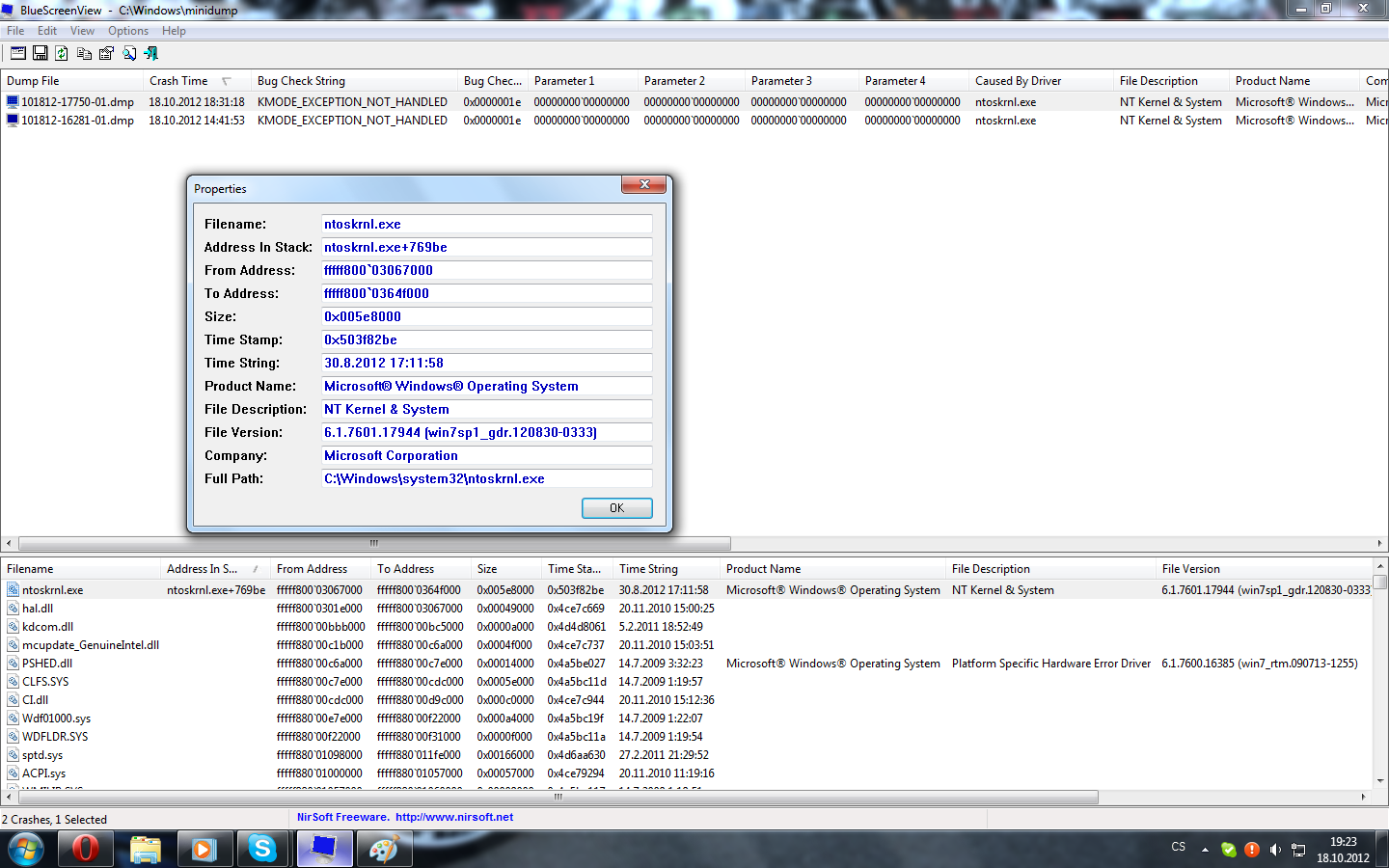Open Windows Explorer from the taskbar

click(146, 850)
